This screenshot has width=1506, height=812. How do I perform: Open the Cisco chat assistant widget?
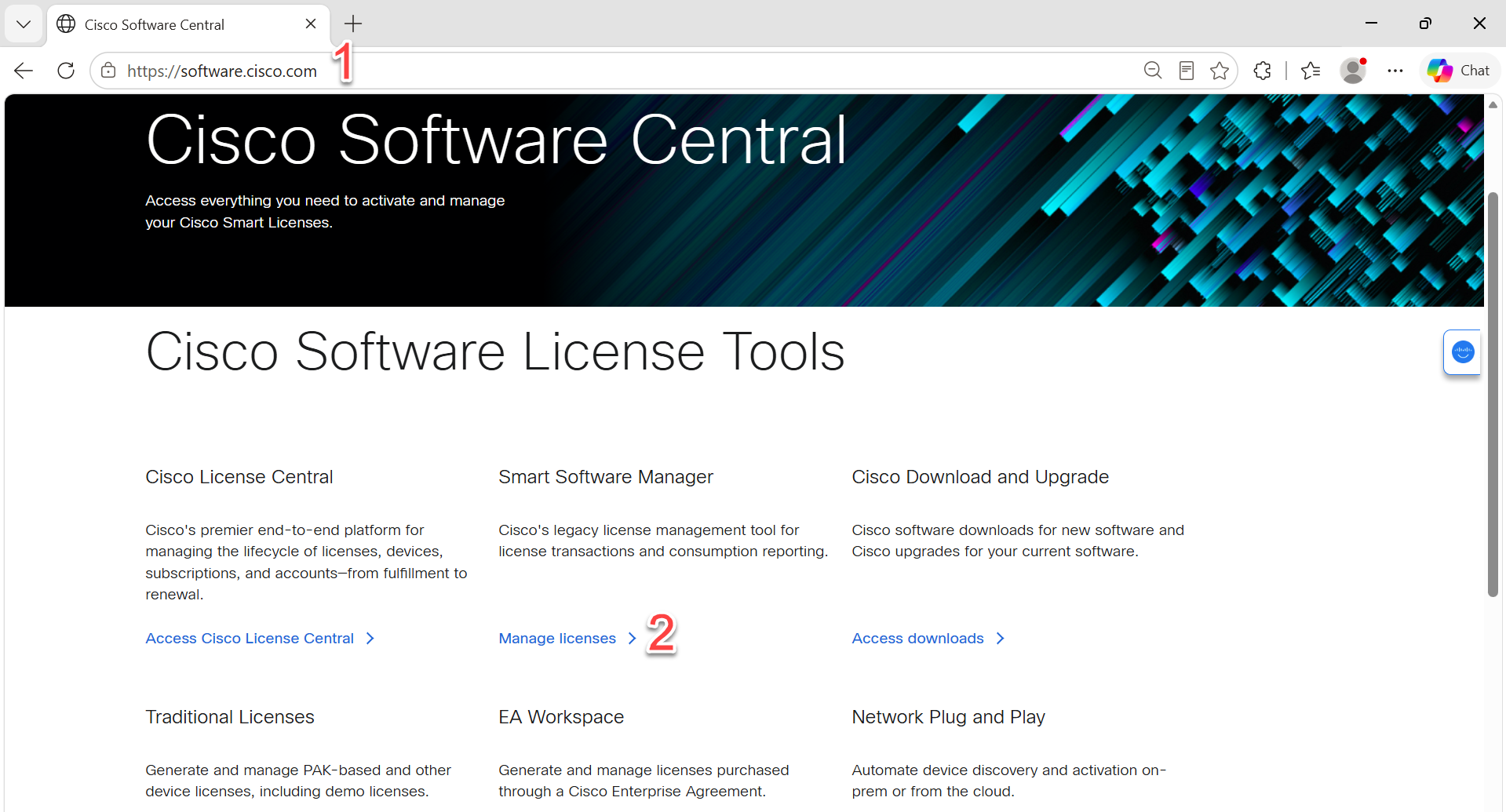tap(1463, 352)
